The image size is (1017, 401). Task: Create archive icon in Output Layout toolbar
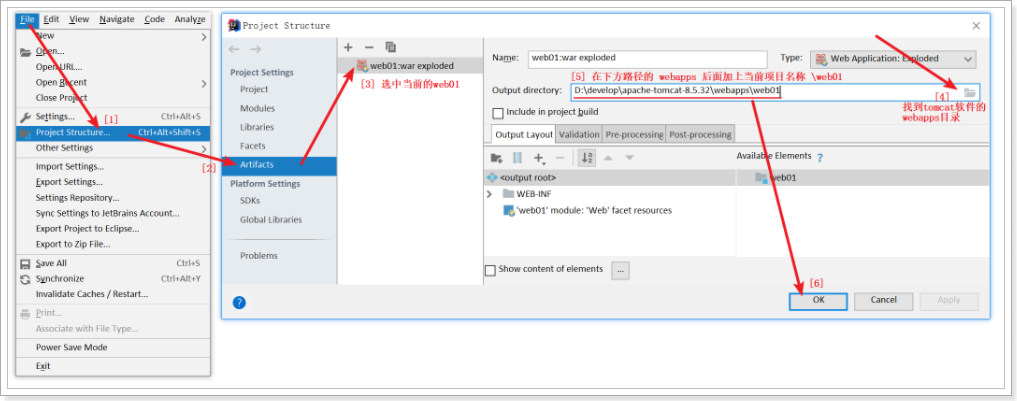click(517, 158)
